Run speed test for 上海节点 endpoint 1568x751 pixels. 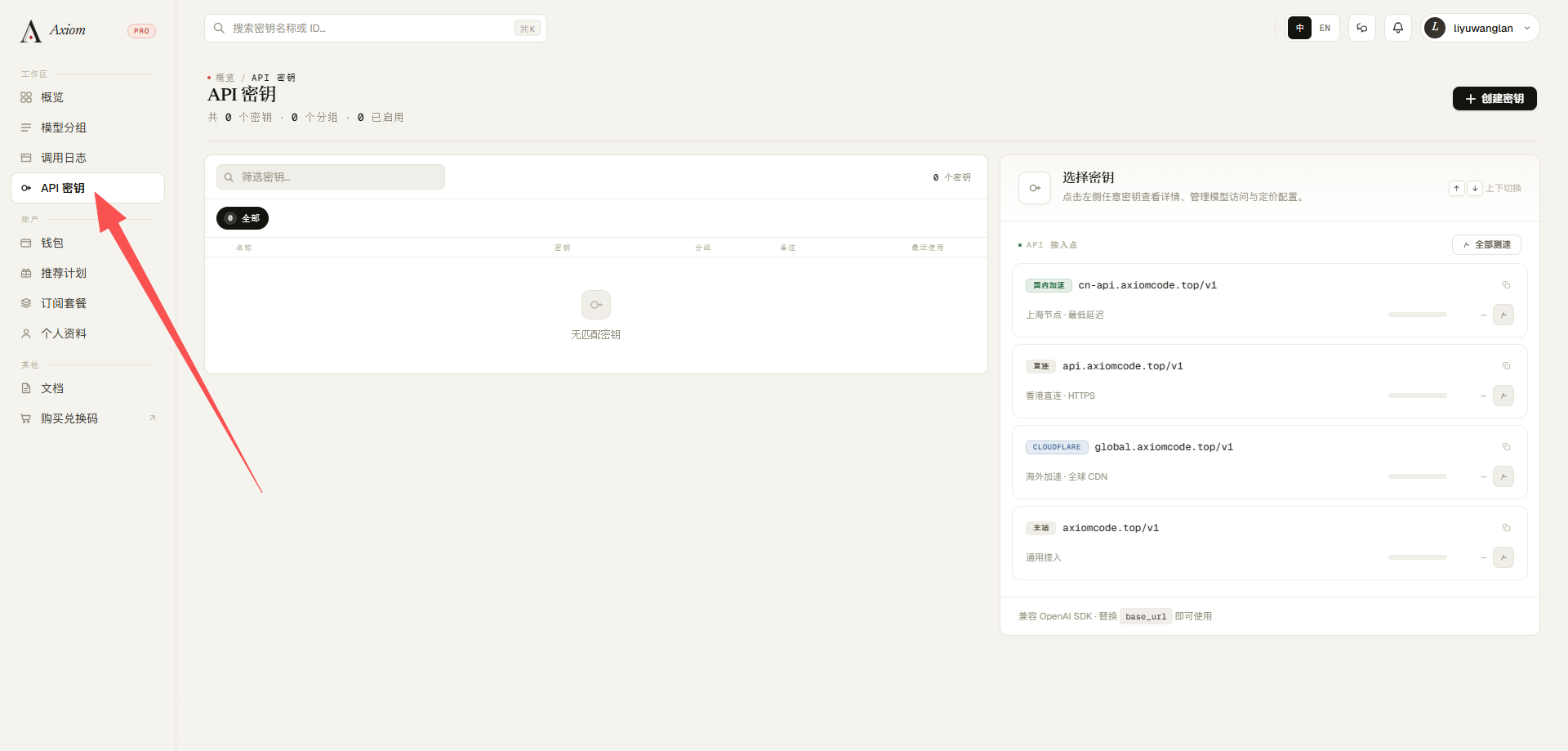point(1503,315)
